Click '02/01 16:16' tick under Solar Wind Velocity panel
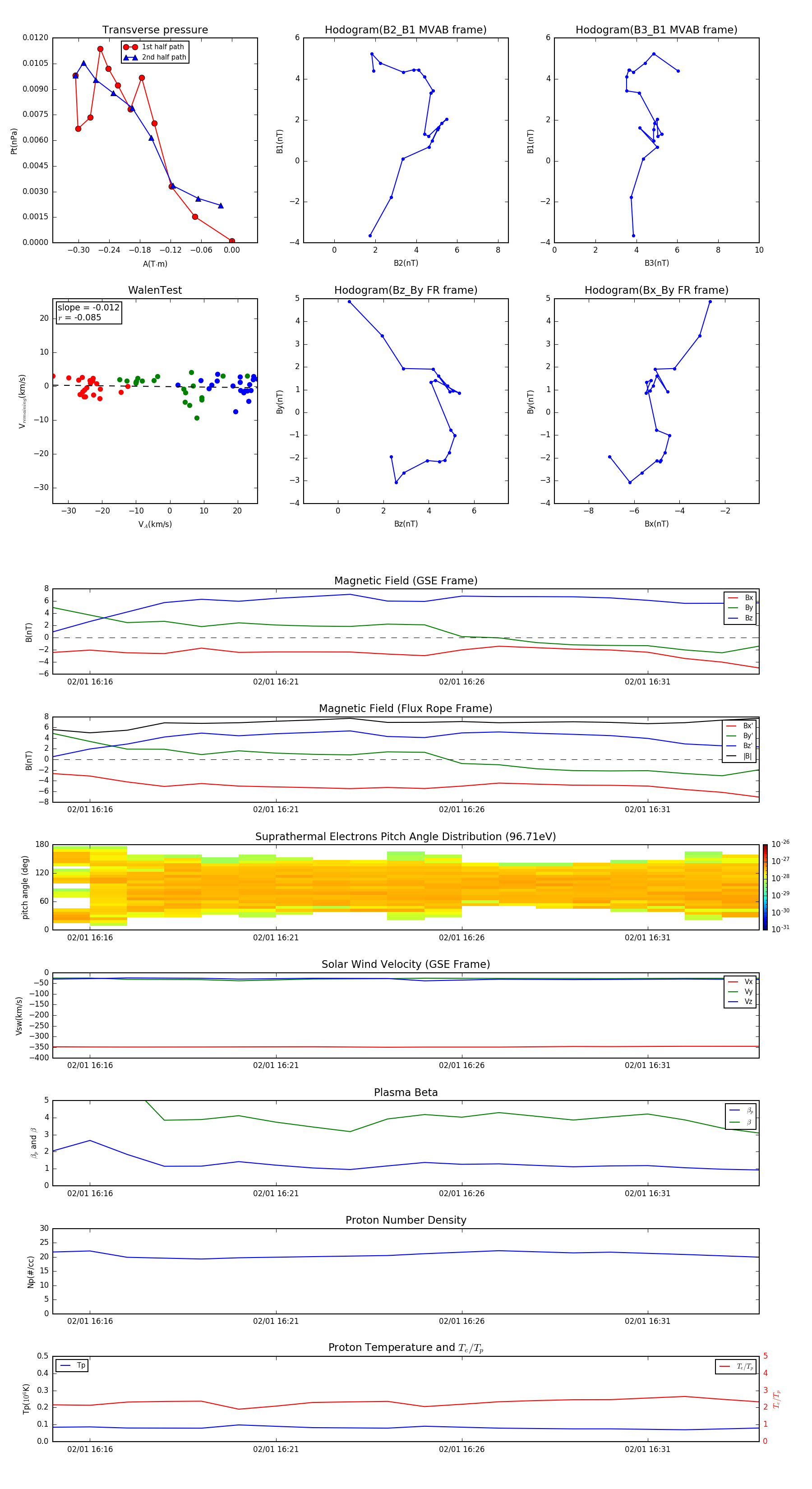 [90, 1065]
